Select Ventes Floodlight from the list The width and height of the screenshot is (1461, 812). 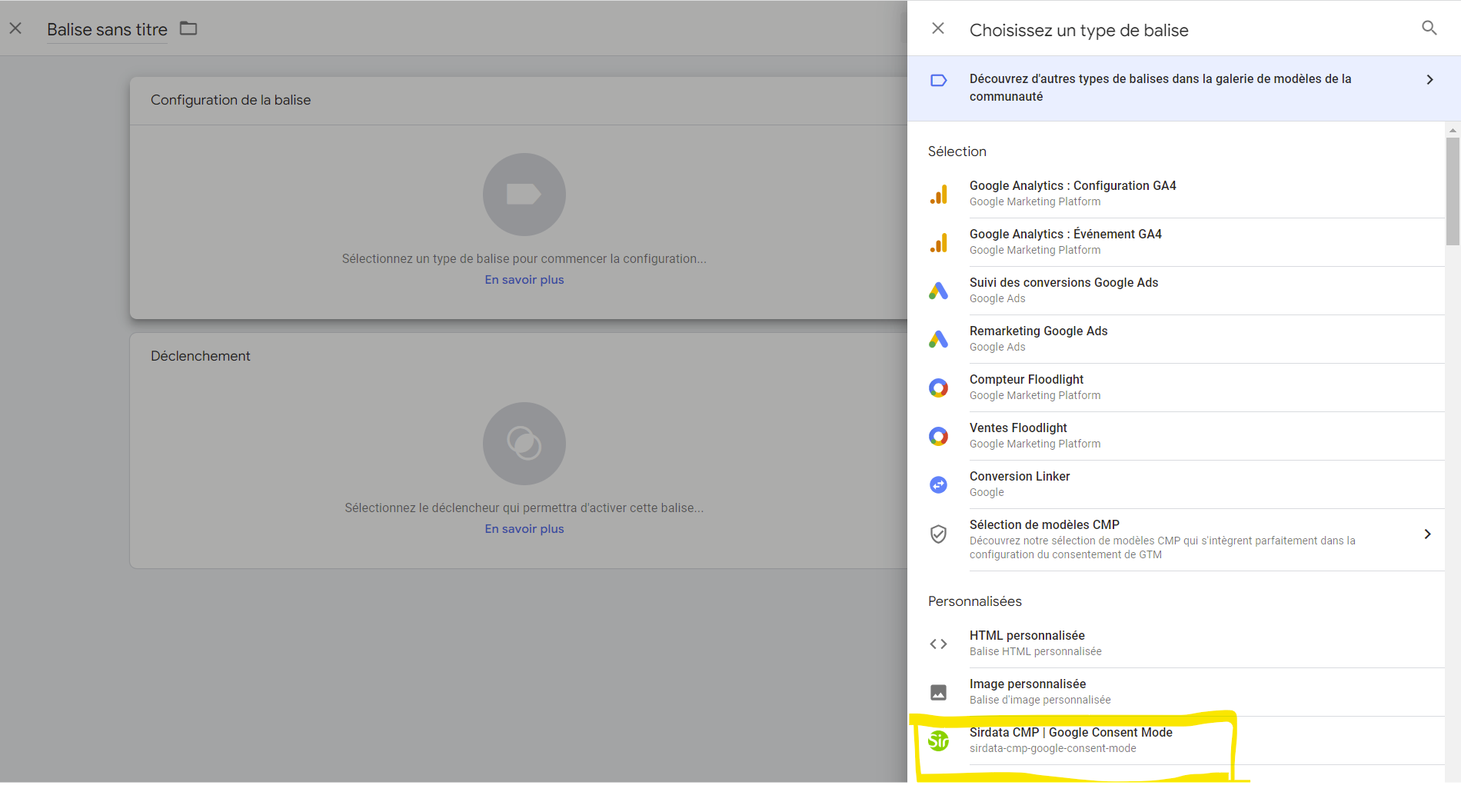1018,428
